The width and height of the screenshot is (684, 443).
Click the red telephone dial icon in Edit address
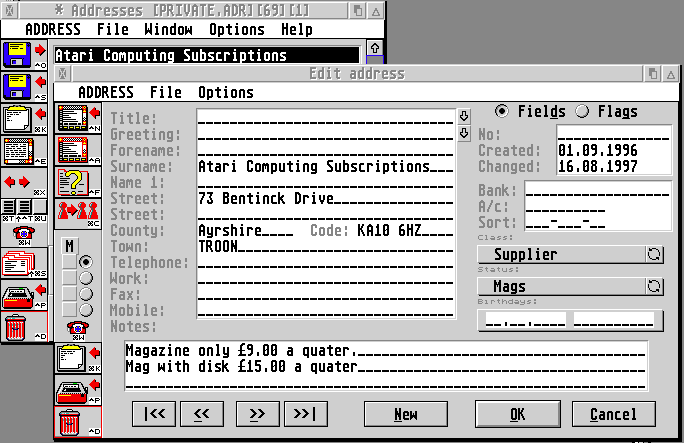78,330
